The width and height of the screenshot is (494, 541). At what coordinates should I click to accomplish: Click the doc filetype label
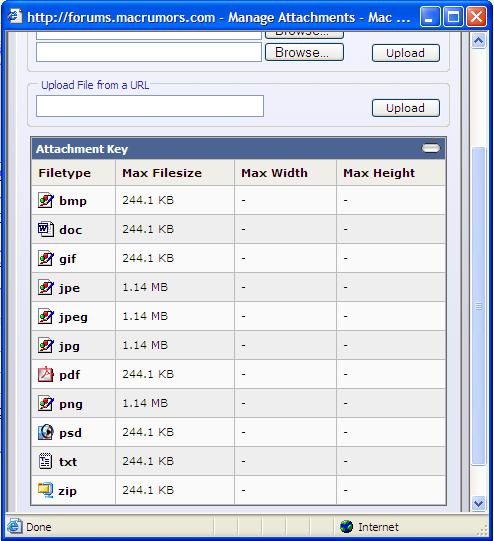tap(71, 229)
